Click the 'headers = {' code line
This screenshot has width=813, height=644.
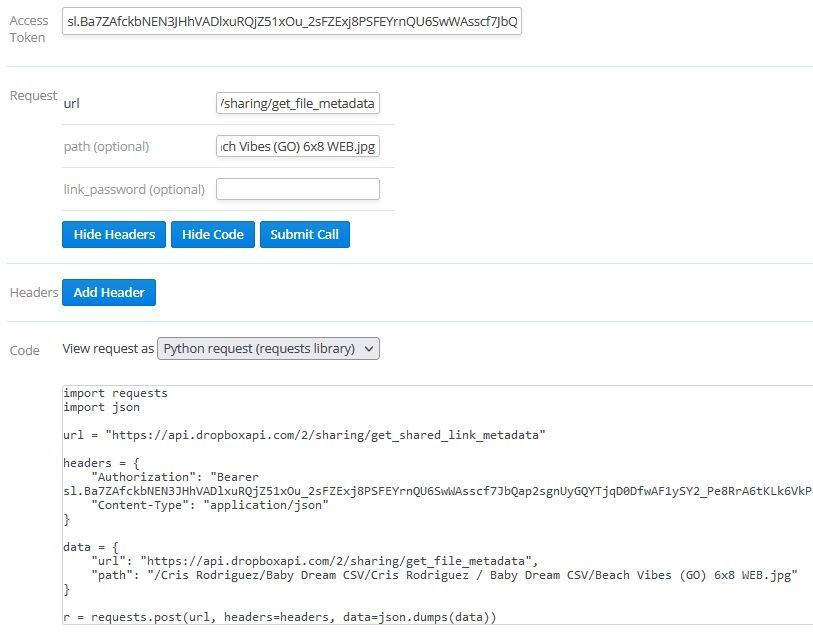(x=101, y=463)
